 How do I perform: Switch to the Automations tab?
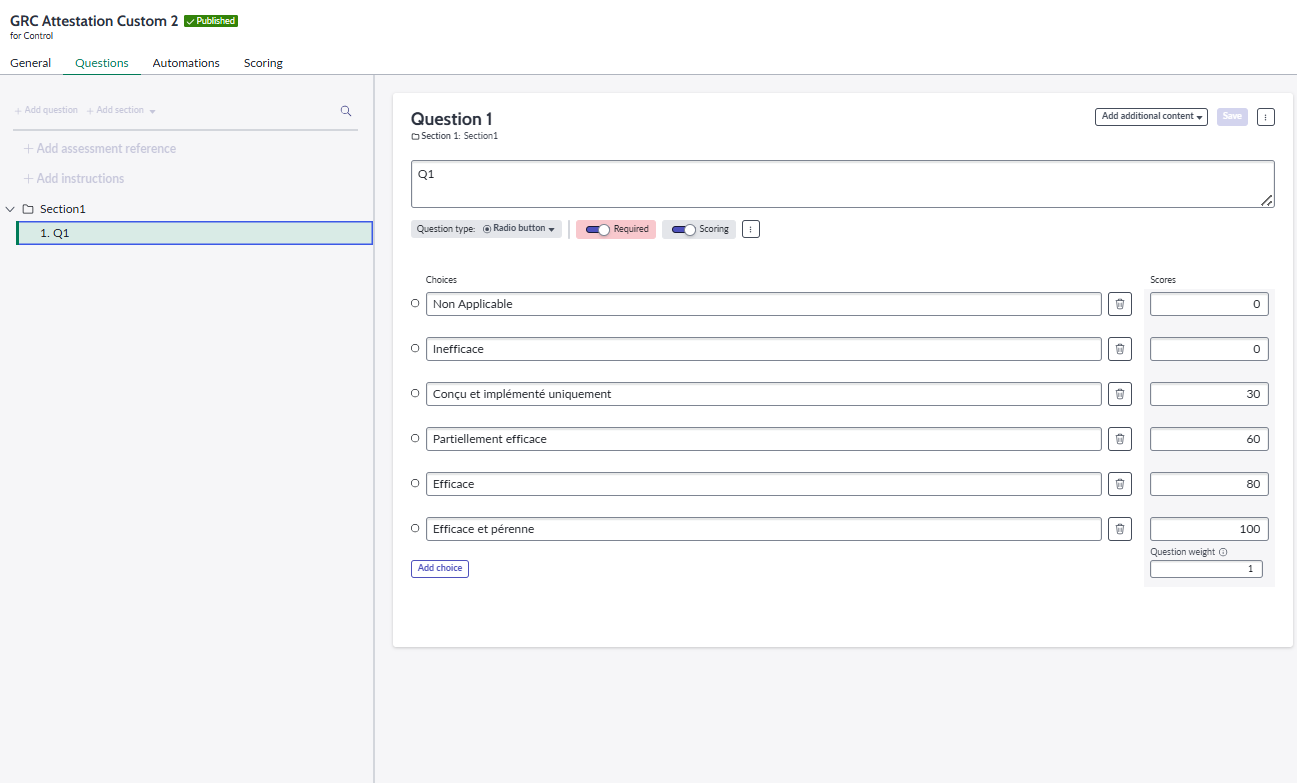click(186, 62)
